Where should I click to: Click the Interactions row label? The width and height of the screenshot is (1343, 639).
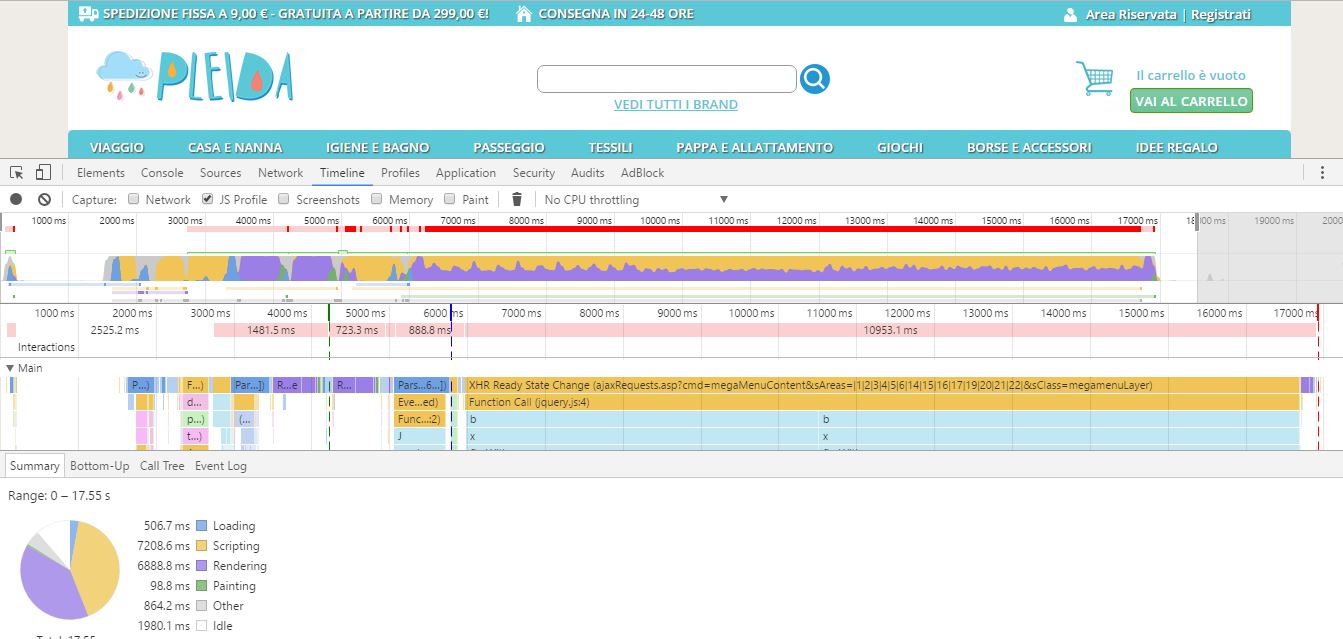47,347
